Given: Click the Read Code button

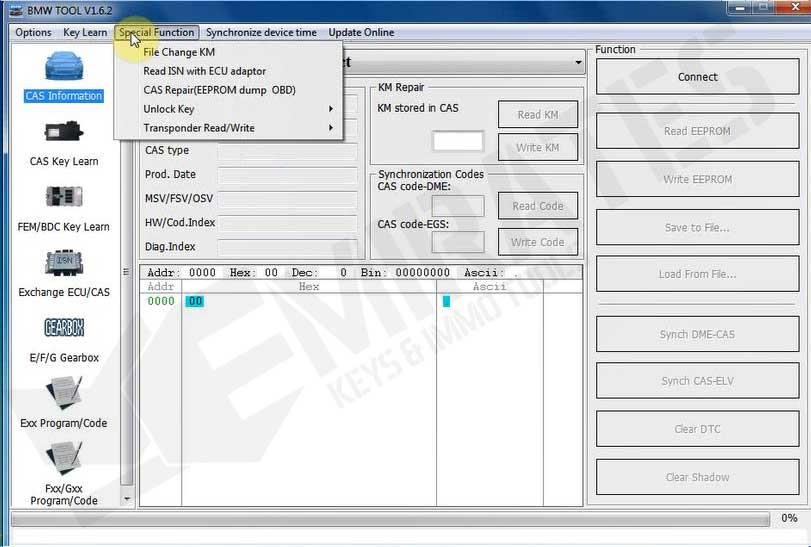Looking at the screenshot, I should tap(538, 206).
